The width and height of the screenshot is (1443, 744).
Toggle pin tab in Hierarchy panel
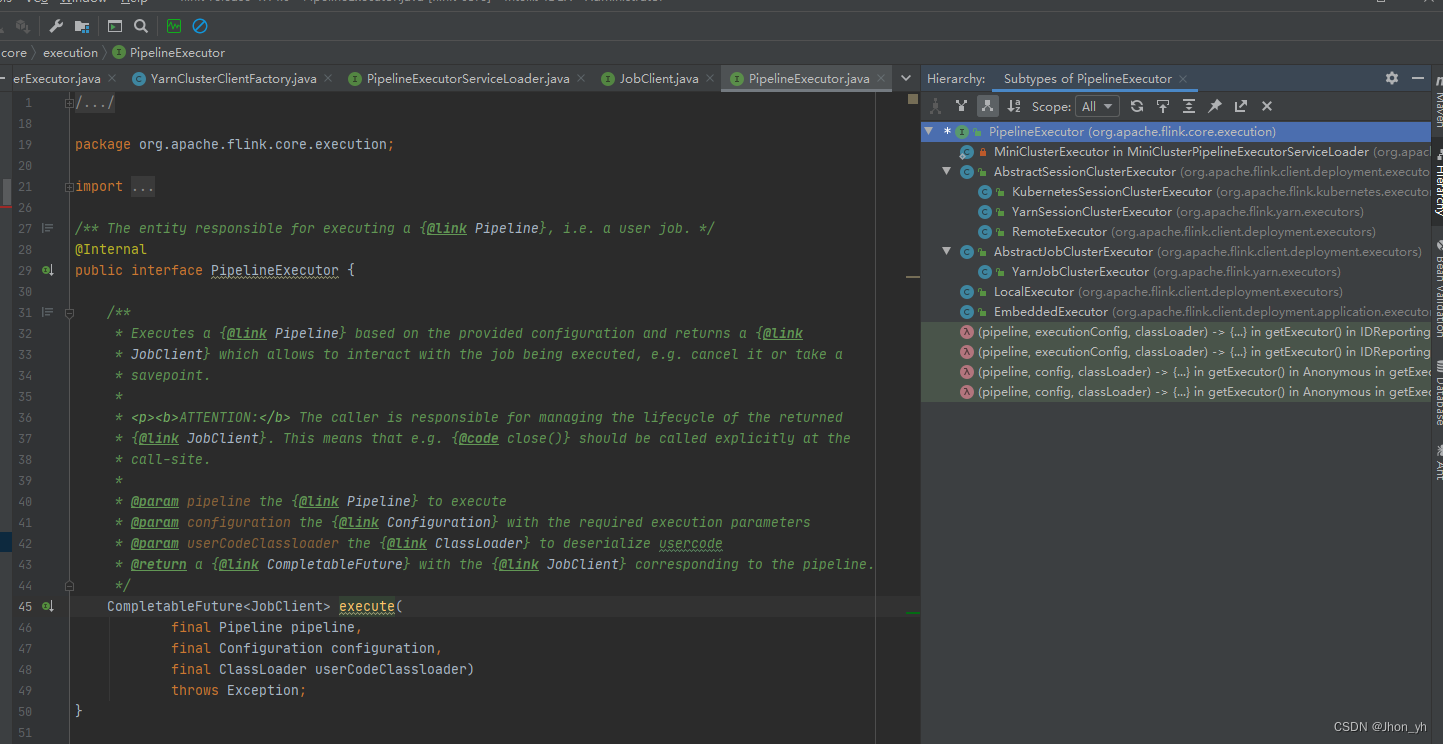1215,106
